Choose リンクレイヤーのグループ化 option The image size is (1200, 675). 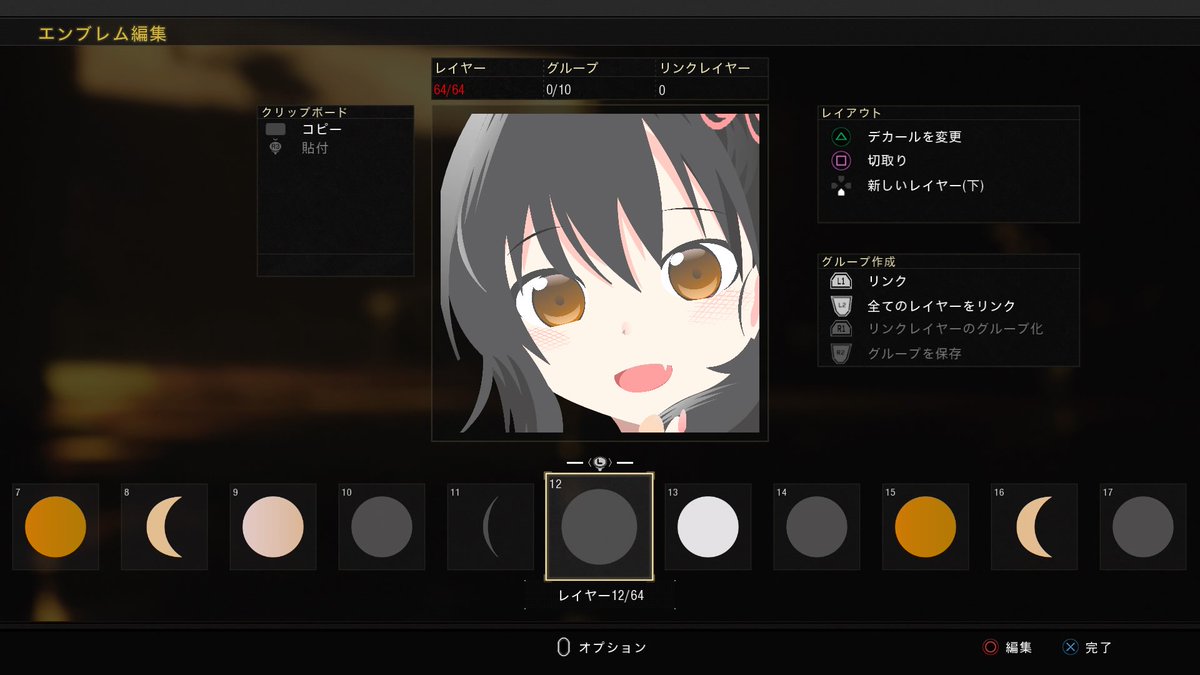(955, 329)
